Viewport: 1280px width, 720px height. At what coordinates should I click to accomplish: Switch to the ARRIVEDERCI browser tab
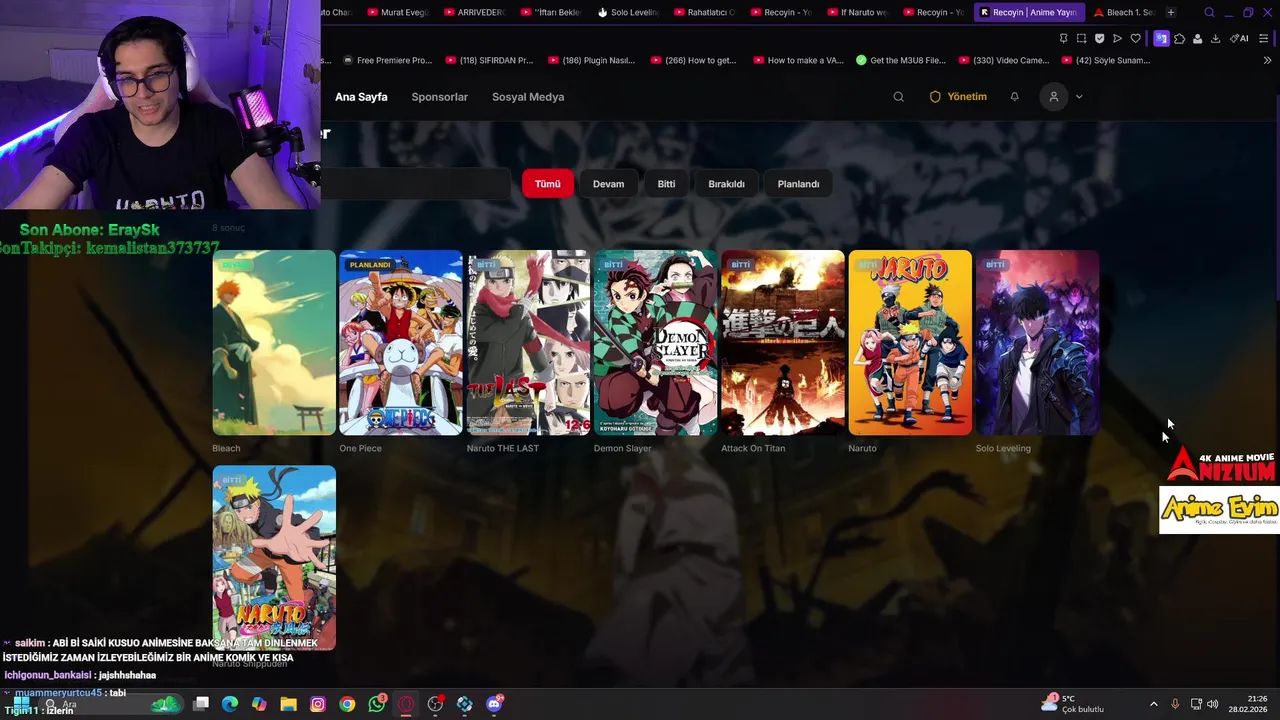[474, 12]
